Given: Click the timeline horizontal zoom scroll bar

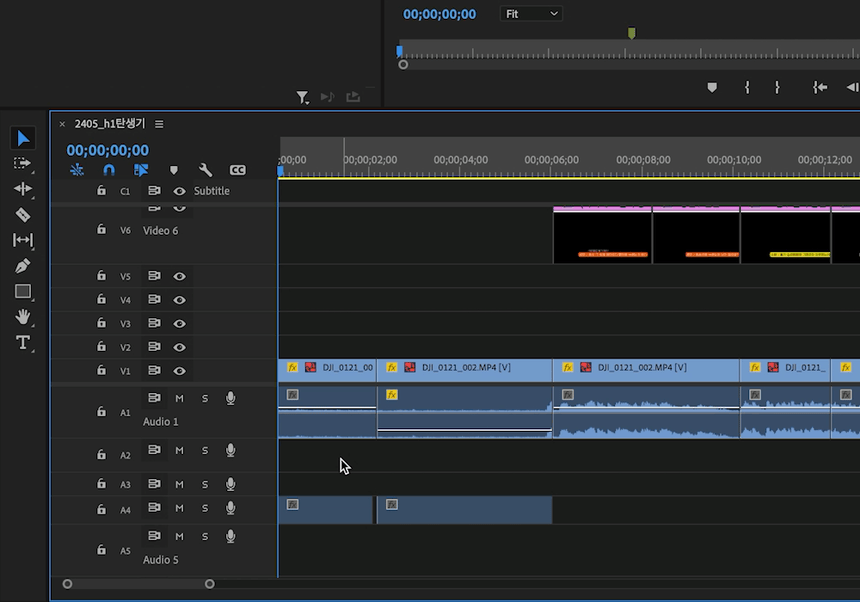Looking at the screenshot, I should pos(138,584).
